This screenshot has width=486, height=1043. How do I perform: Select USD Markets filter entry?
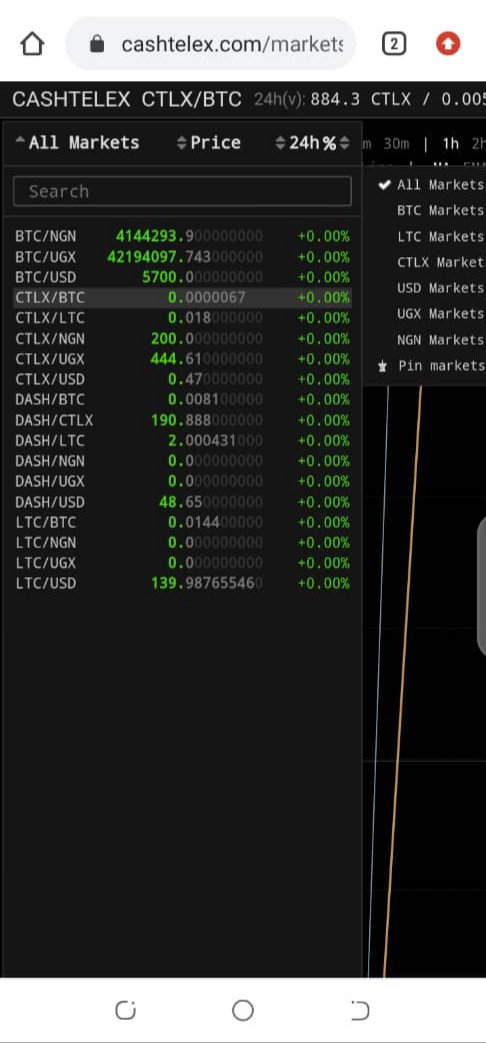click(x=440, y=288)
